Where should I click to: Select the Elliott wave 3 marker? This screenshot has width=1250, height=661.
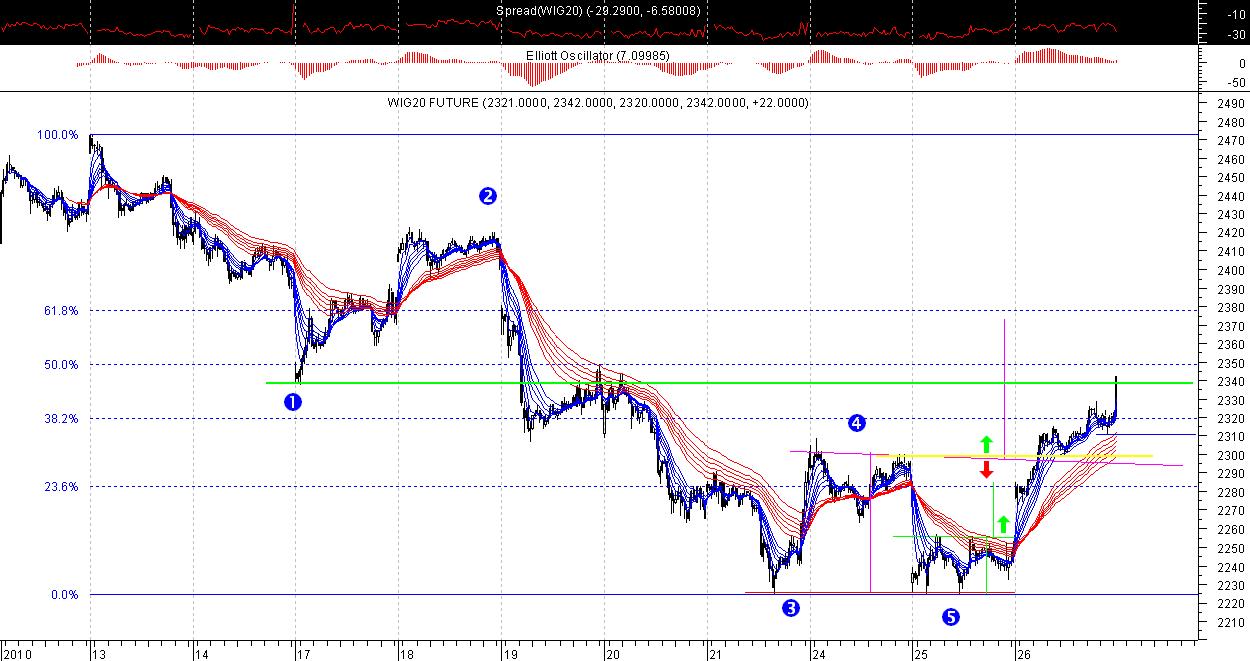pyautogui.click(x=791, y=608)
